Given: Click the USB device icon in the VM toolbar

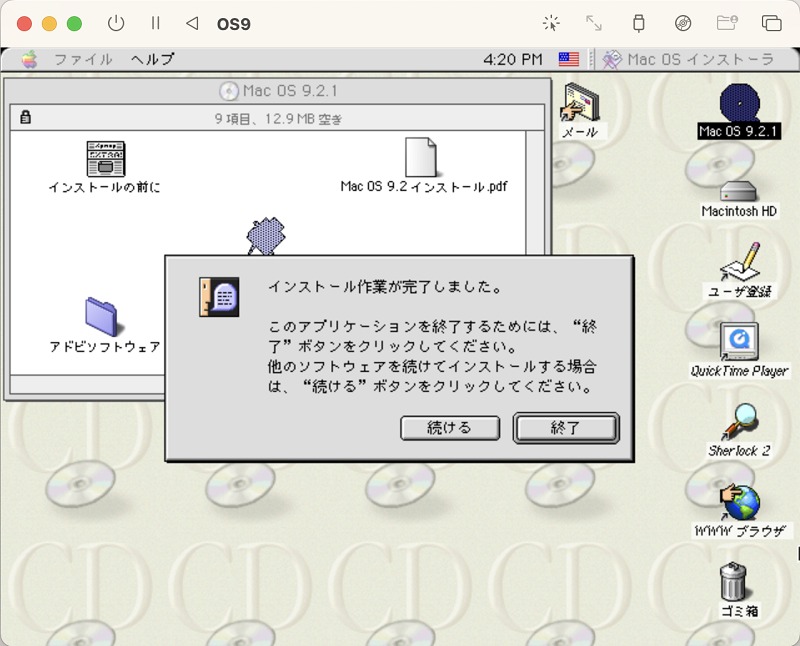Looking at the screenshot, I should point(638,23).
